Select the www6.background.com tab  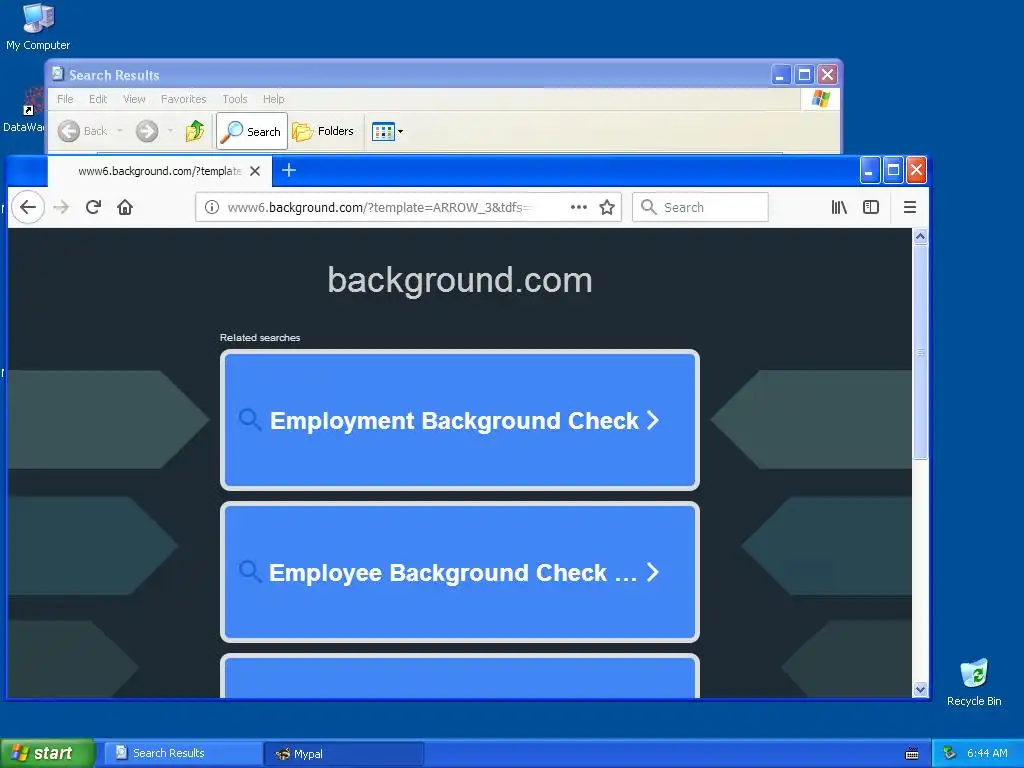tap(159, 171)
